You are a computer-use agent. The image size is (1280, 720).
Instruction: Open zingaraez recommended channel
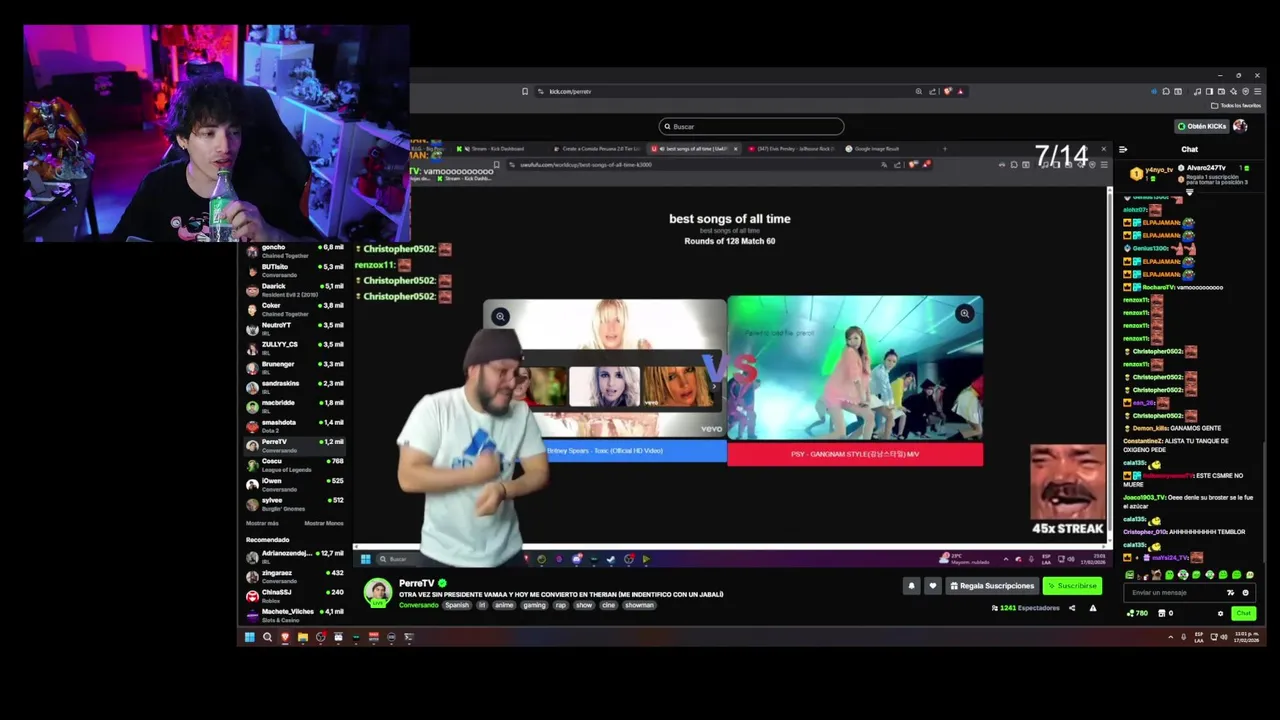[x=295, y=577]
